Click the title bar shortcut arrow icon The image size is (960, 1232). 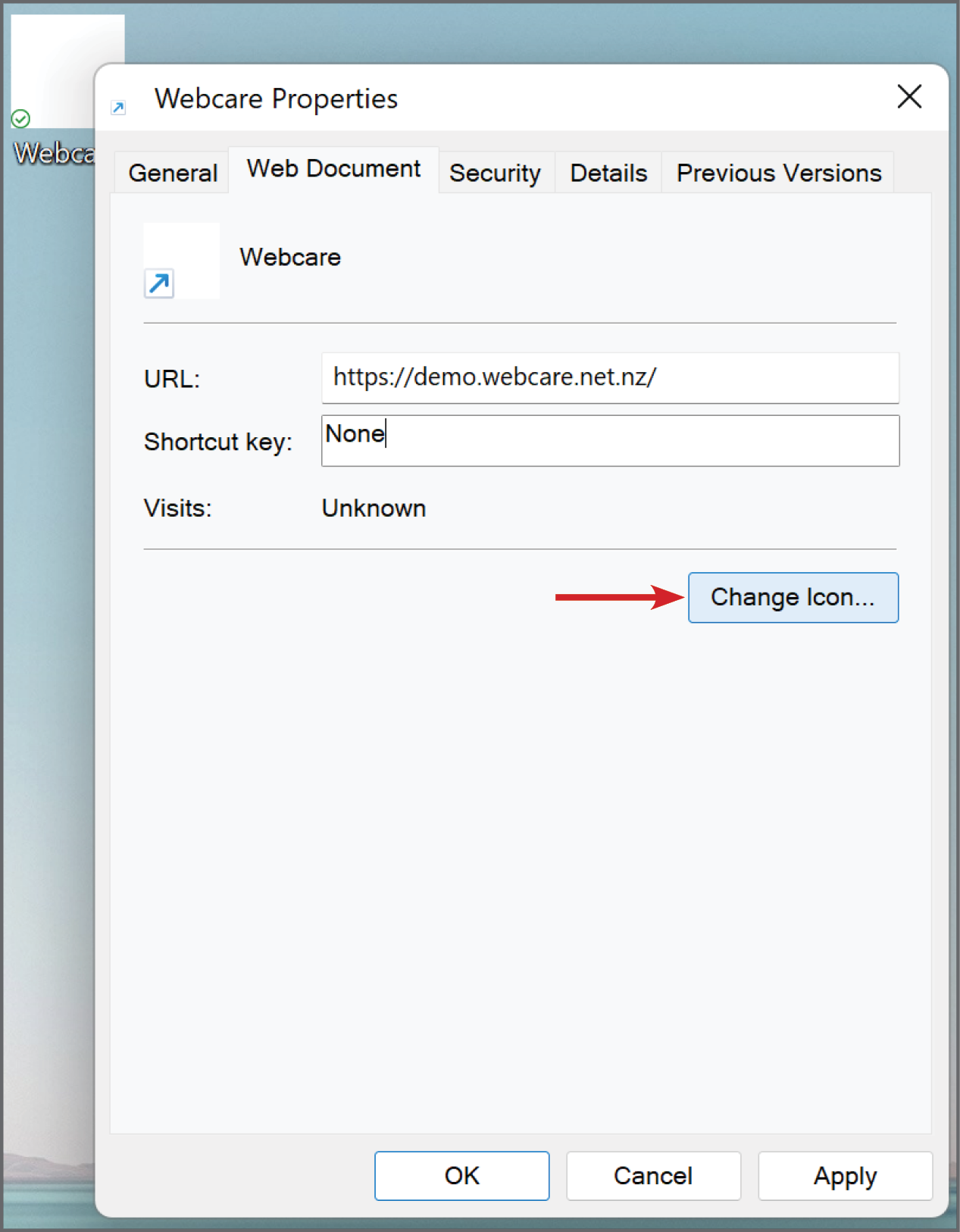[118, 108]
